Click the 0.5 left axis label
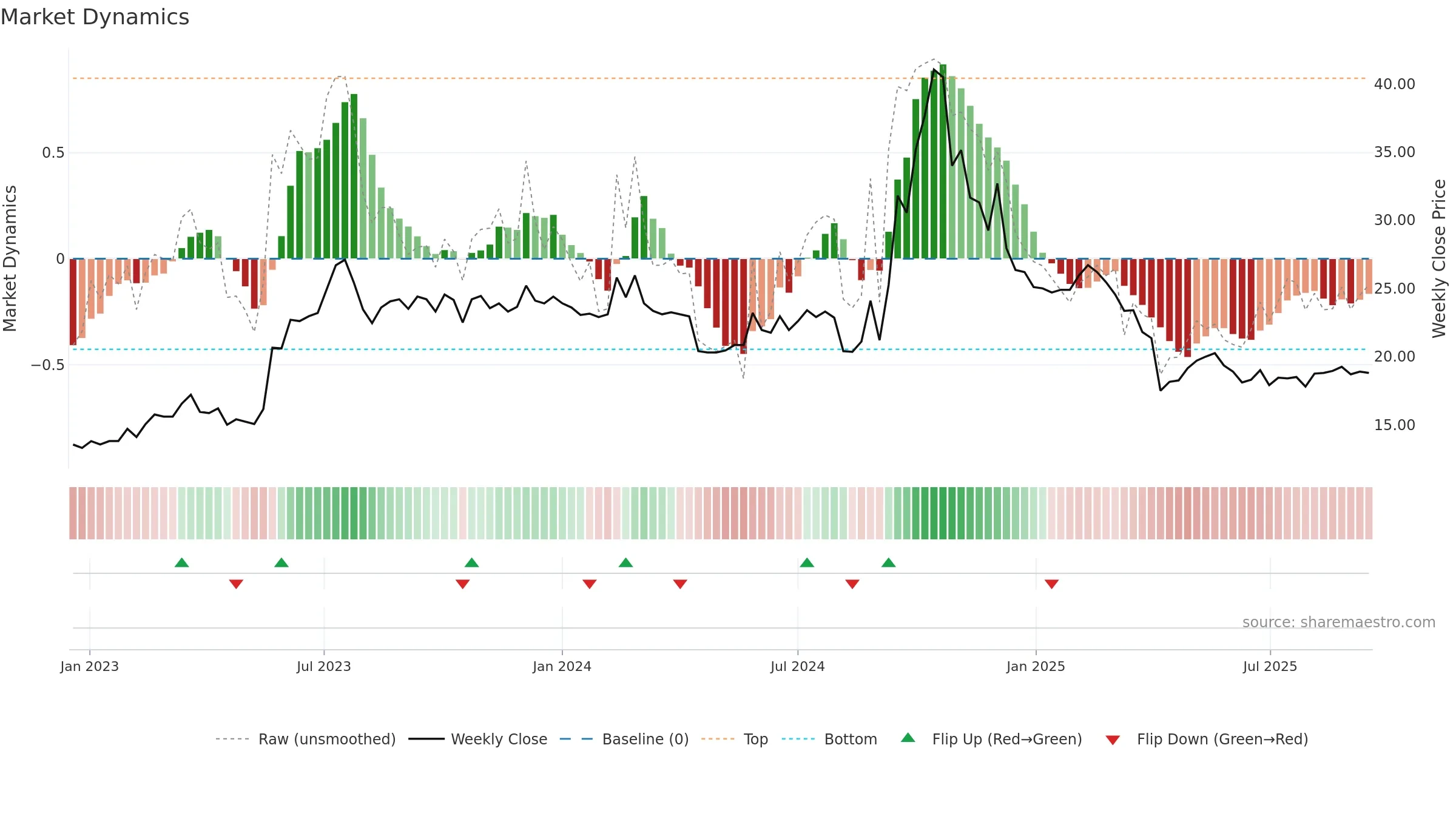This screenshot has height=819, width=1456. [53, 153]
